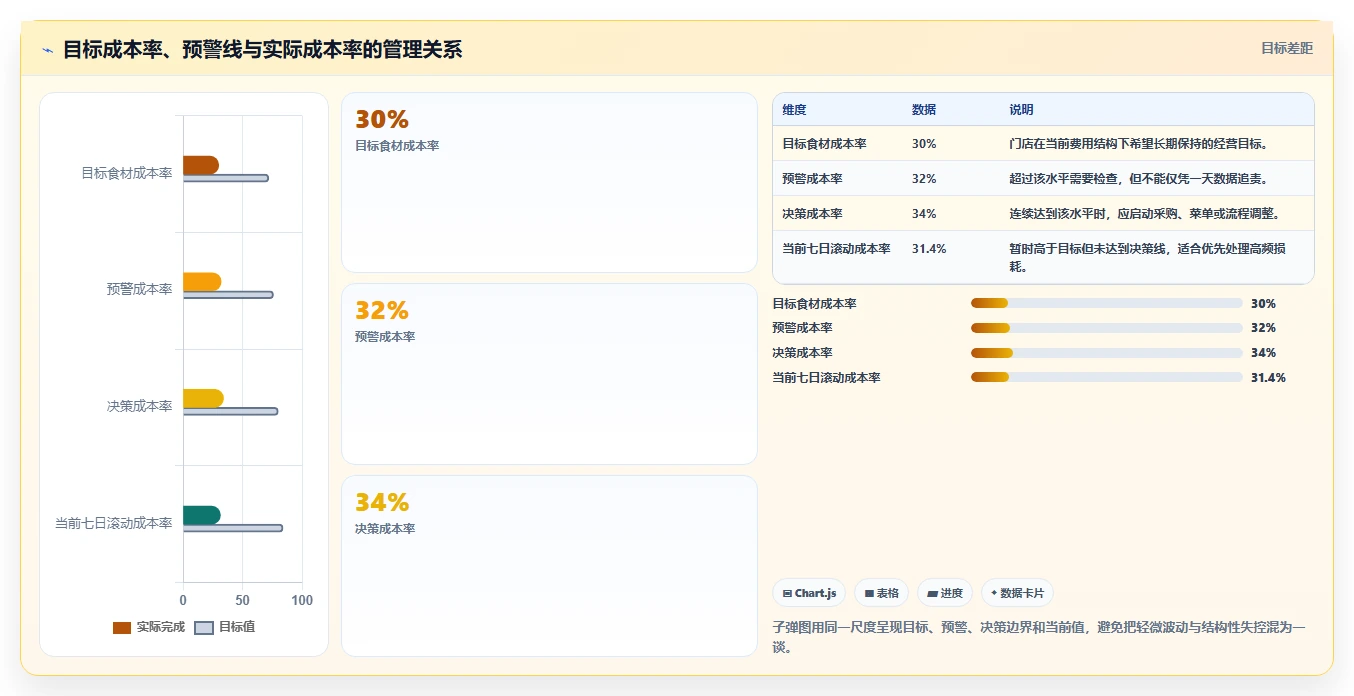Click the 当前七日滚动成本率 chart axis label
Screen dimensions: 1354x696
click(x=114, y=523)
